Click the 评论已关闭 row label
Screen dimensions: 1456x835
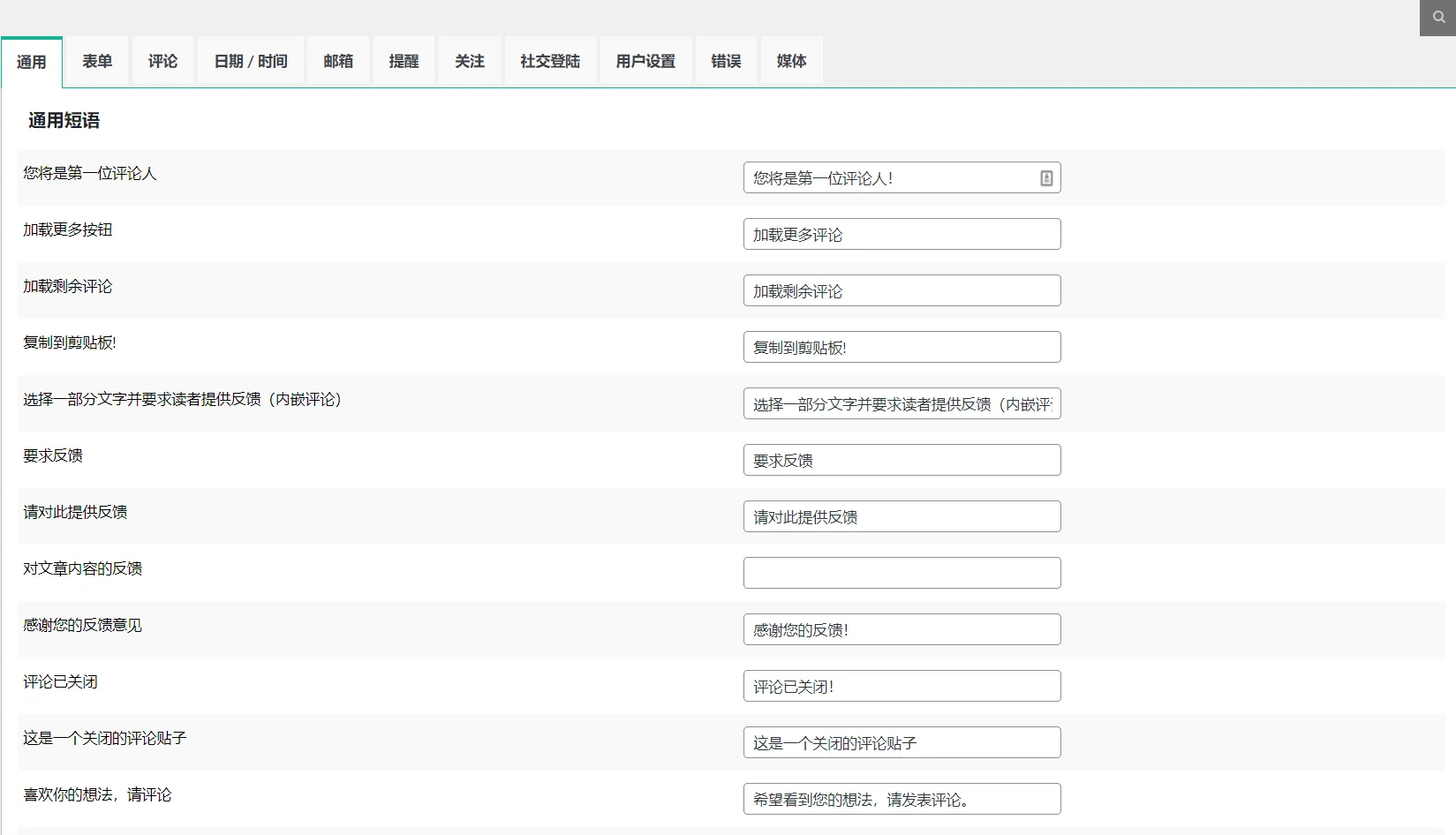coord(60,681)
